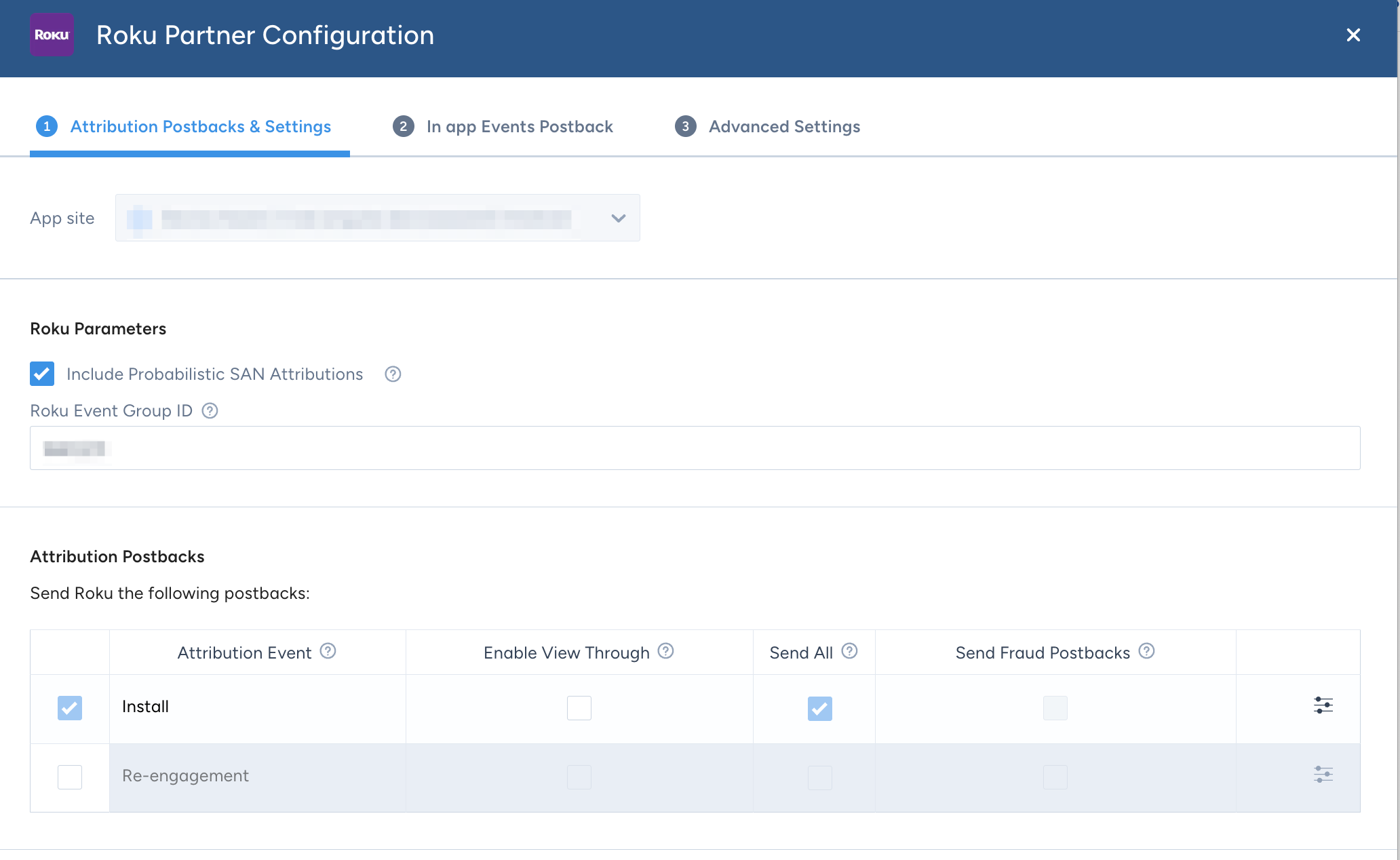Expand the App site dropdown chevron
The height and width of the screenshot is (860, 1400).
pyautogui.click(x=619, y=218)
